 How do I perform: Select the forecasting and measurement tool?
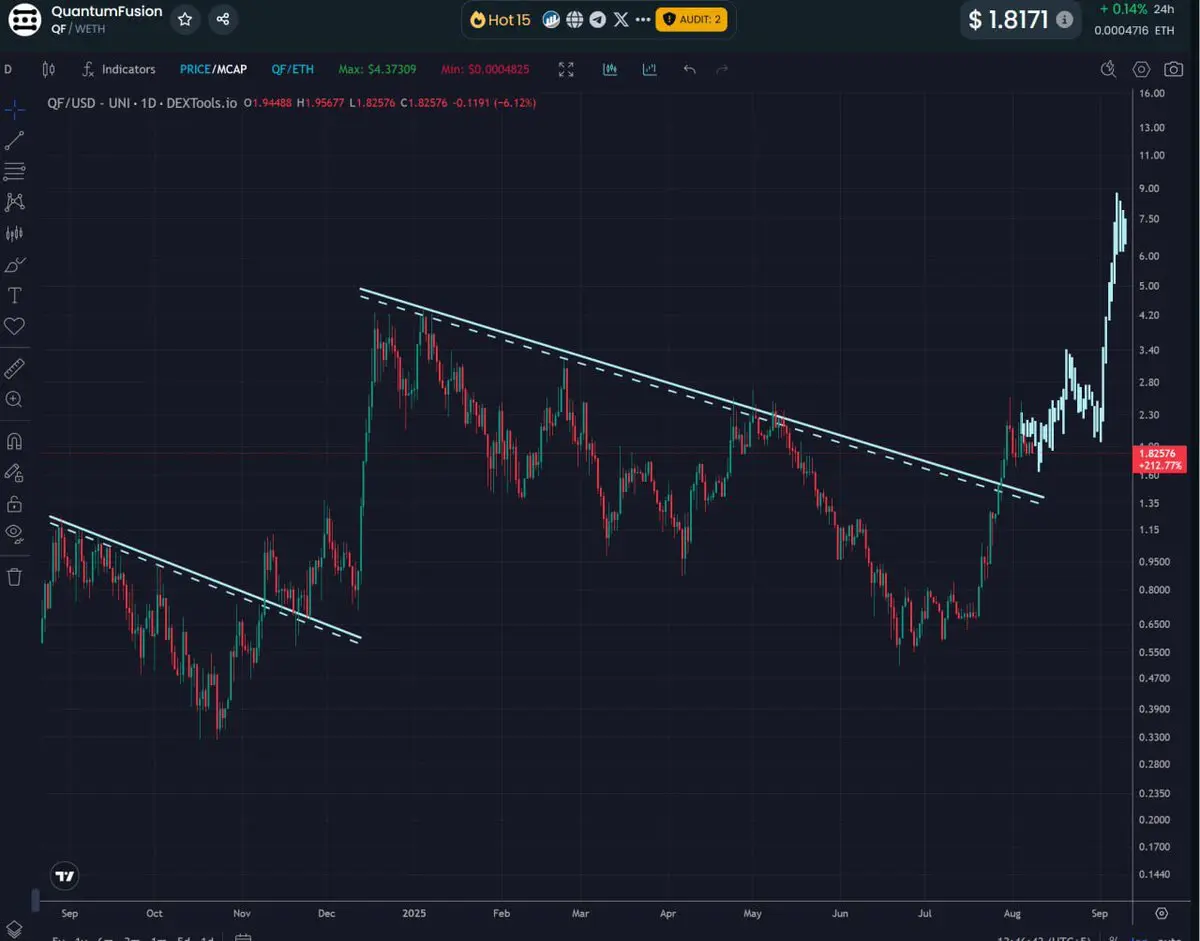click(14, 233)
